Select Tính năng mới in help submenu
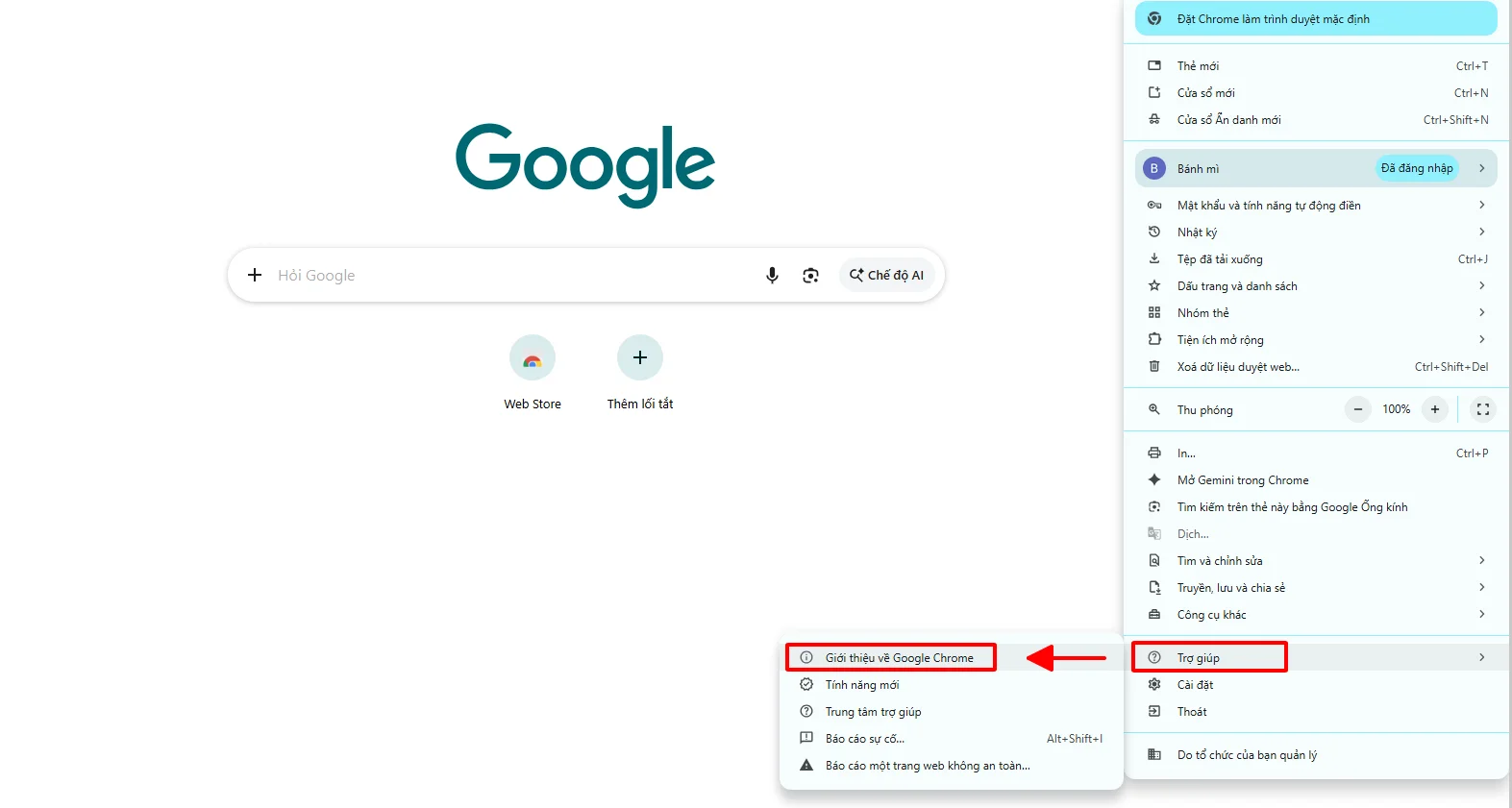 pos(951,685)
